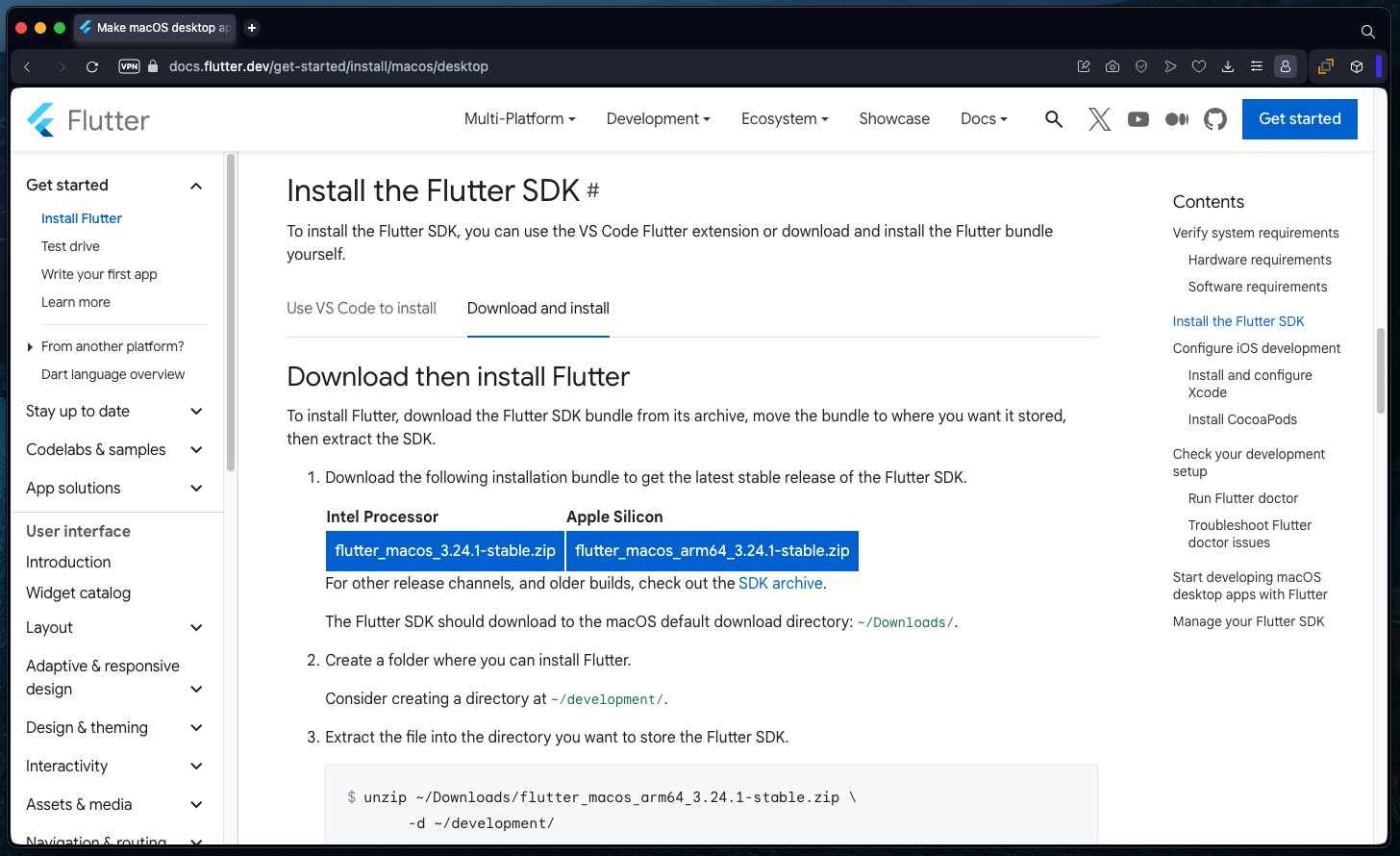Click the page's right-side vertical scrollbar
This screenshot has height=856, width=1400.
click(1381, 370)
